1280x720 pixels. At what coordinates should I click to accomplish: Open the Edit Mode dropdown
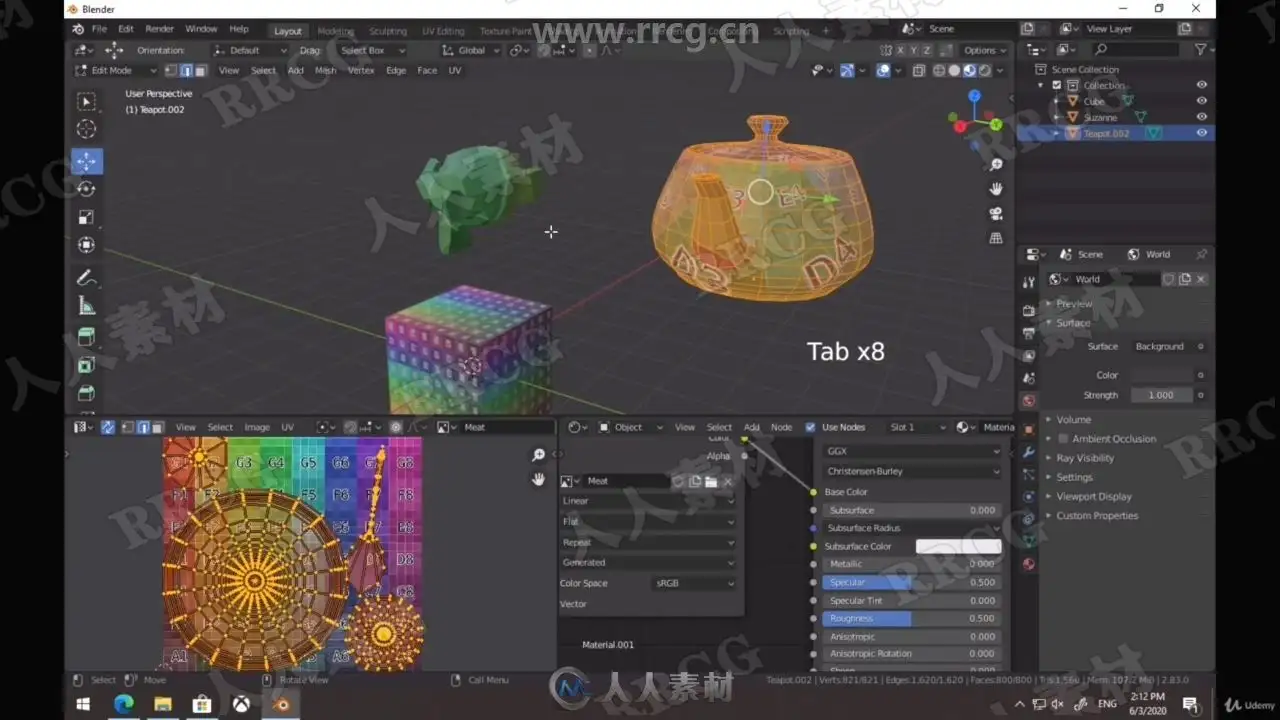(x=116, y=70)
